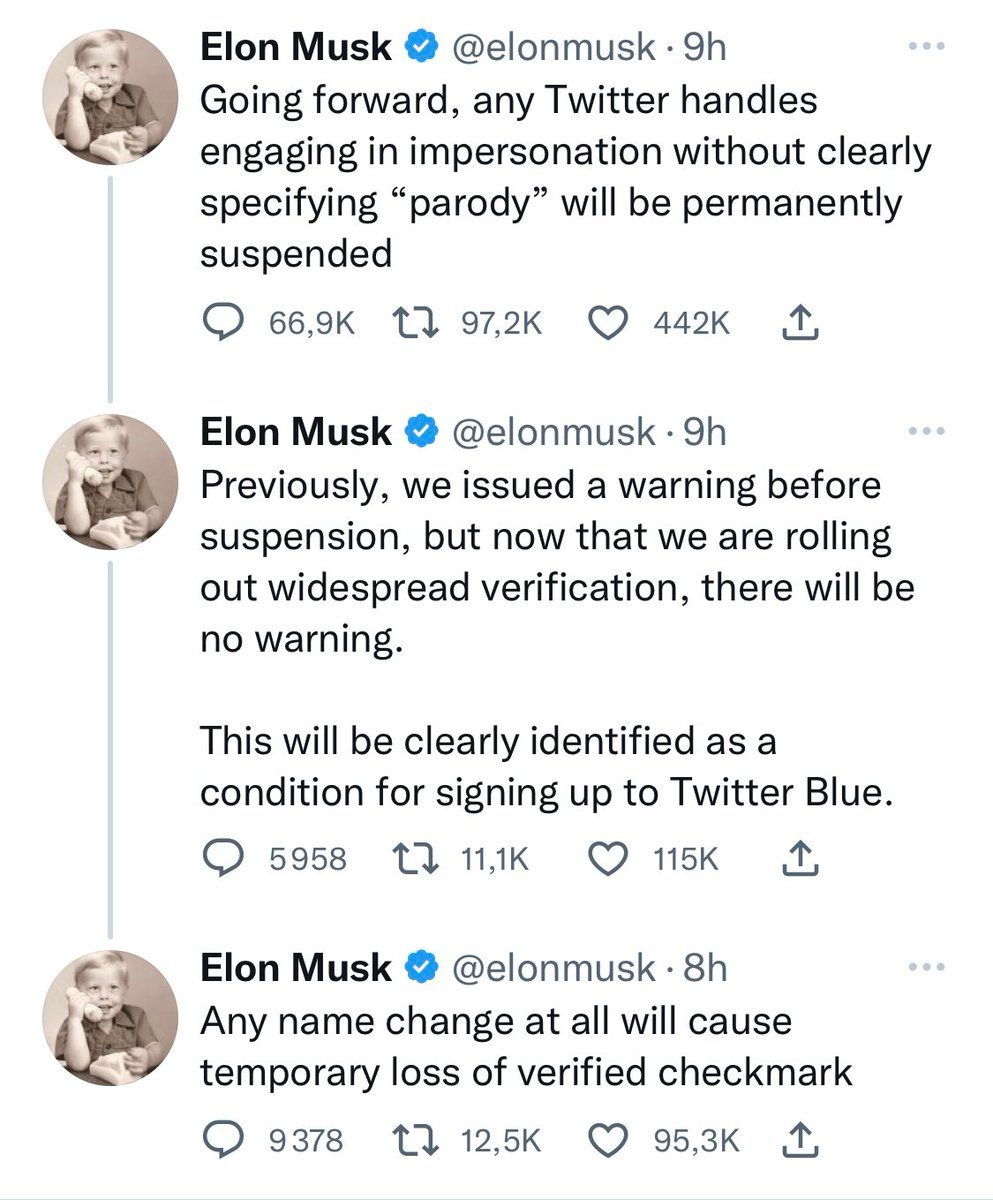Reply to the Twitter Blue condition tweet
993x1200 pixels.
pos(223,858)
